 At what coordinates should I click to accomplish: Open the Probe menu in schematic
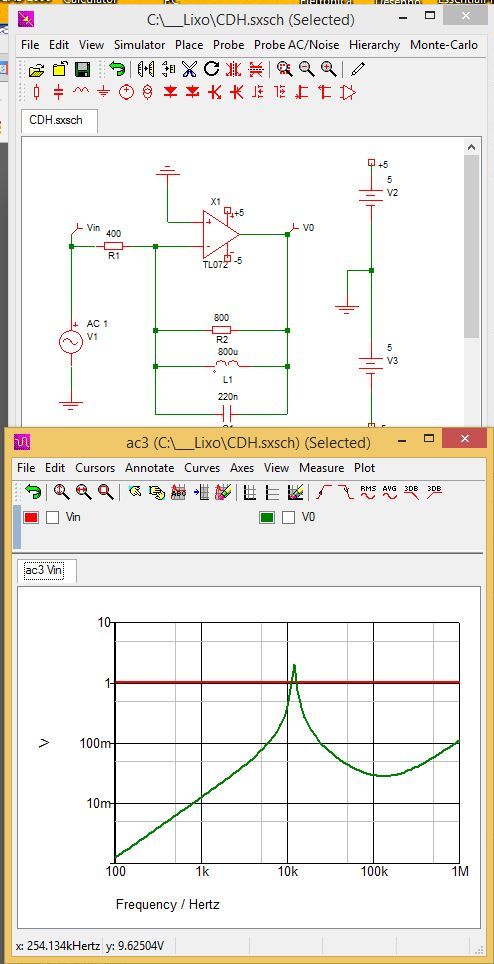(x=229, y=45)
